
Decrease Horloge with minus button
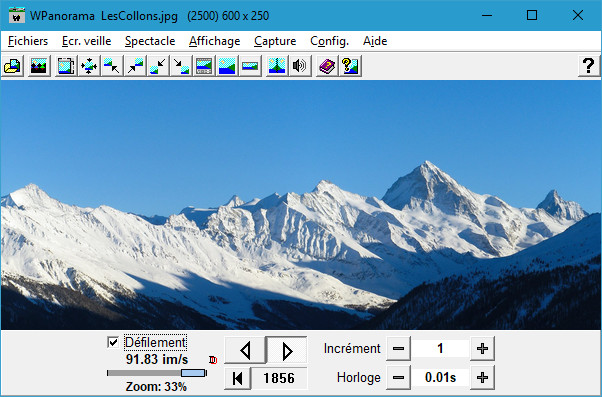click(x=399, y=378)
